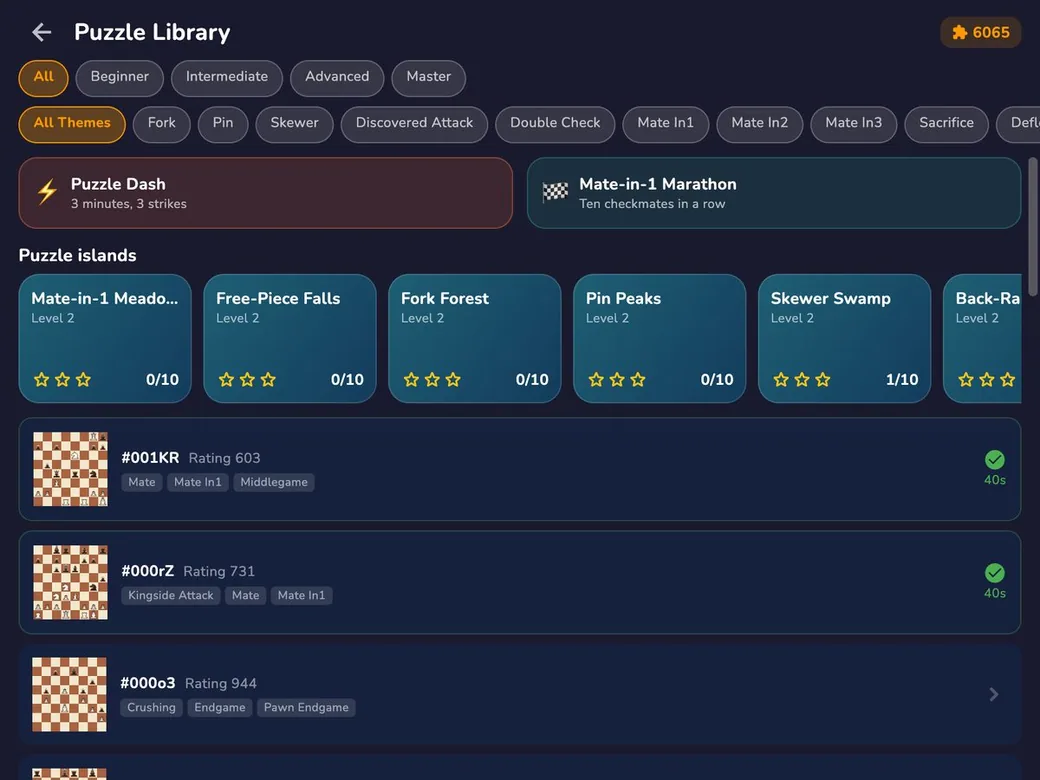The height and width of the screenshot is (780, 1040).
Task: Click the Mate In1 tag on #000rZ
Action: click(x=302, y=596)
